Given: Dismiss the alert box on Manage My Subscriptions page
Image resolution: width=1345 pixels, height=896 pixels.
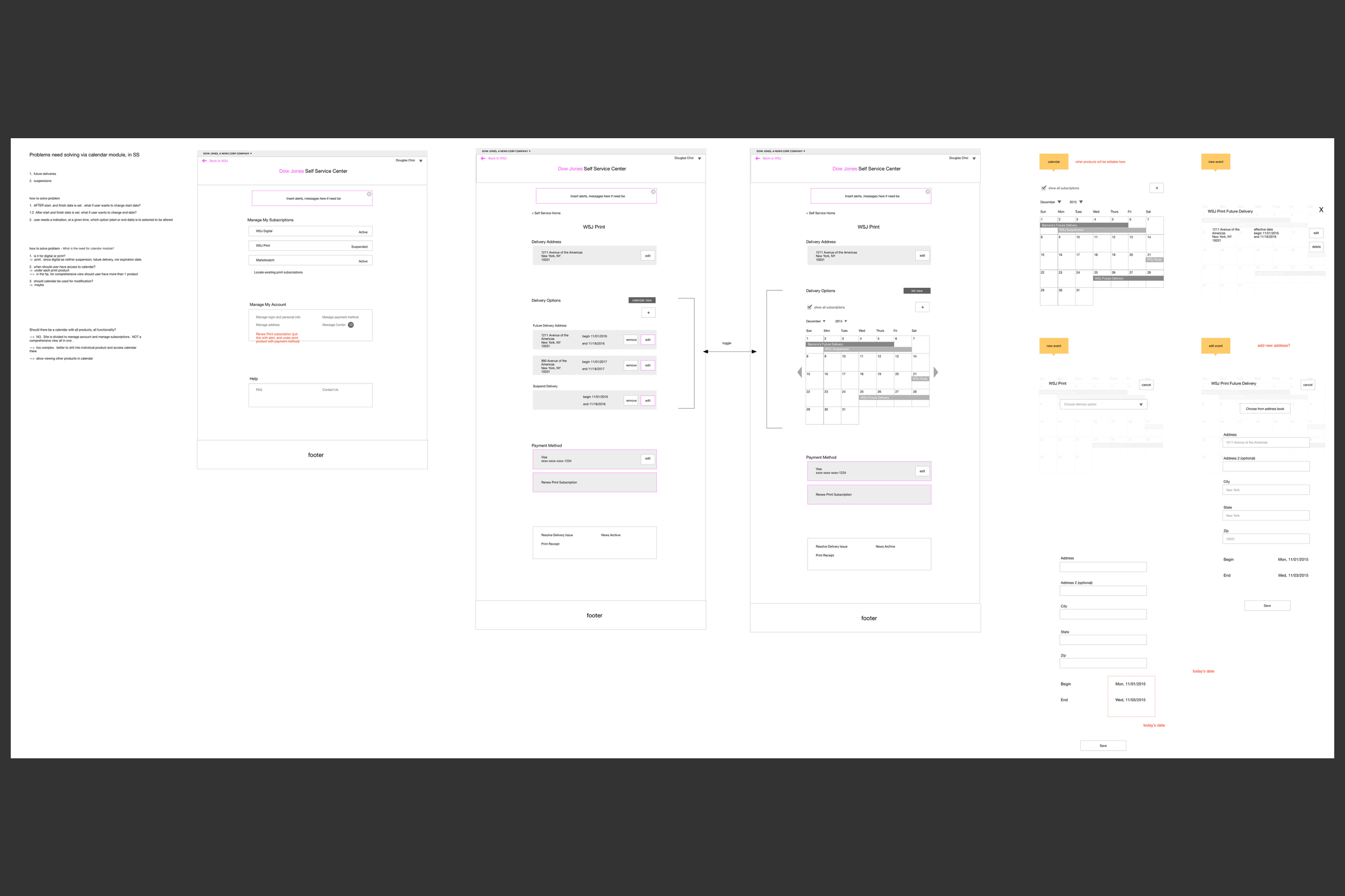Looking at the screenshot, I should point(369,194).
